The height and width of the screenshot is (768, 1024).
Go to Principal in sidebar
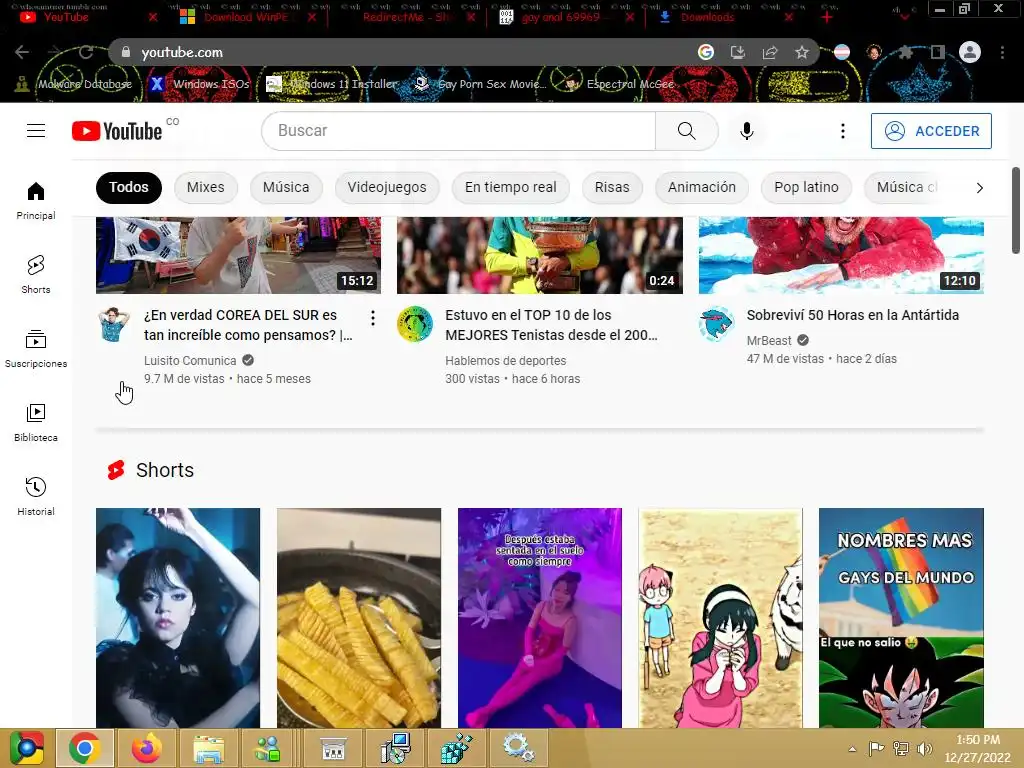point(36,200)
